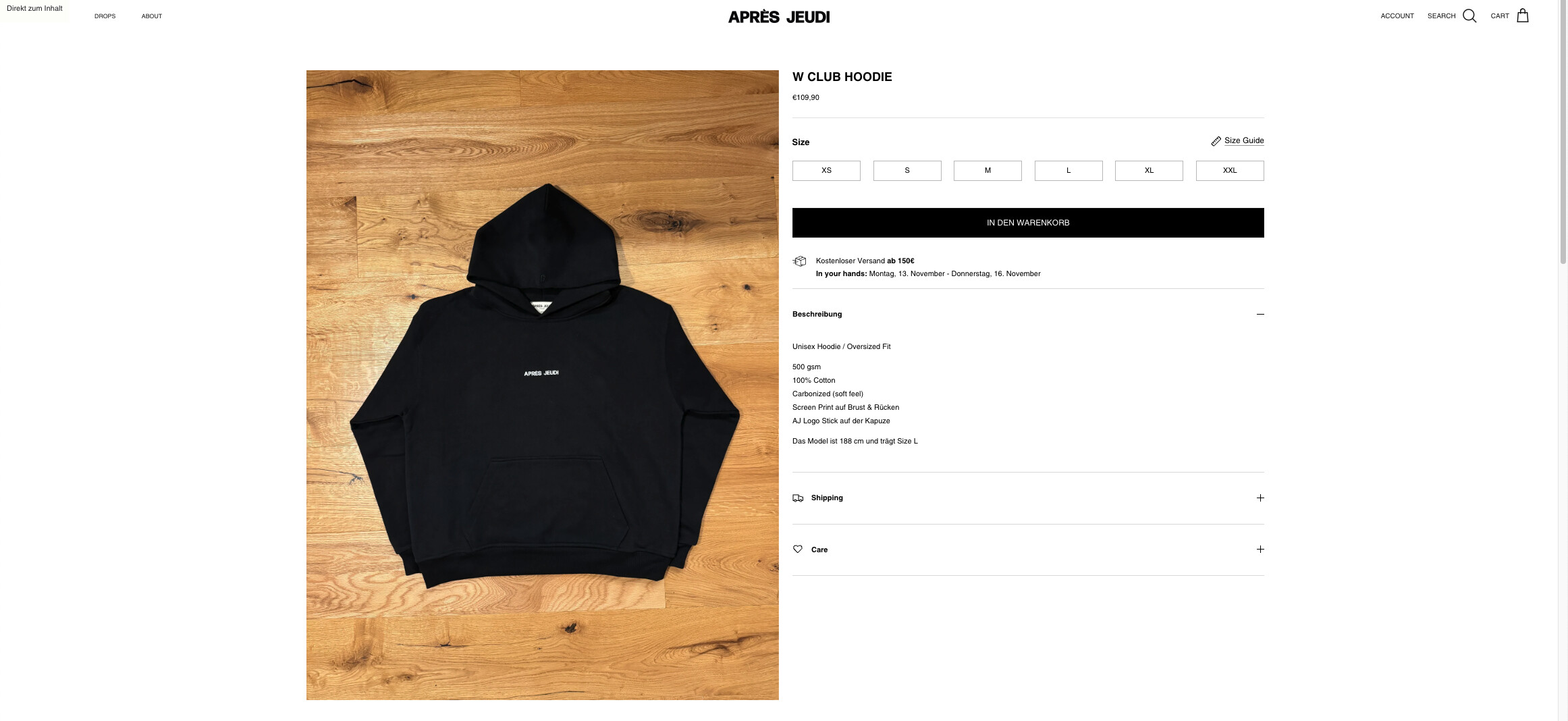1568x721 pixels.
Task: Open the shopping bag cart icon
Action: click(x=1523, y=16)
